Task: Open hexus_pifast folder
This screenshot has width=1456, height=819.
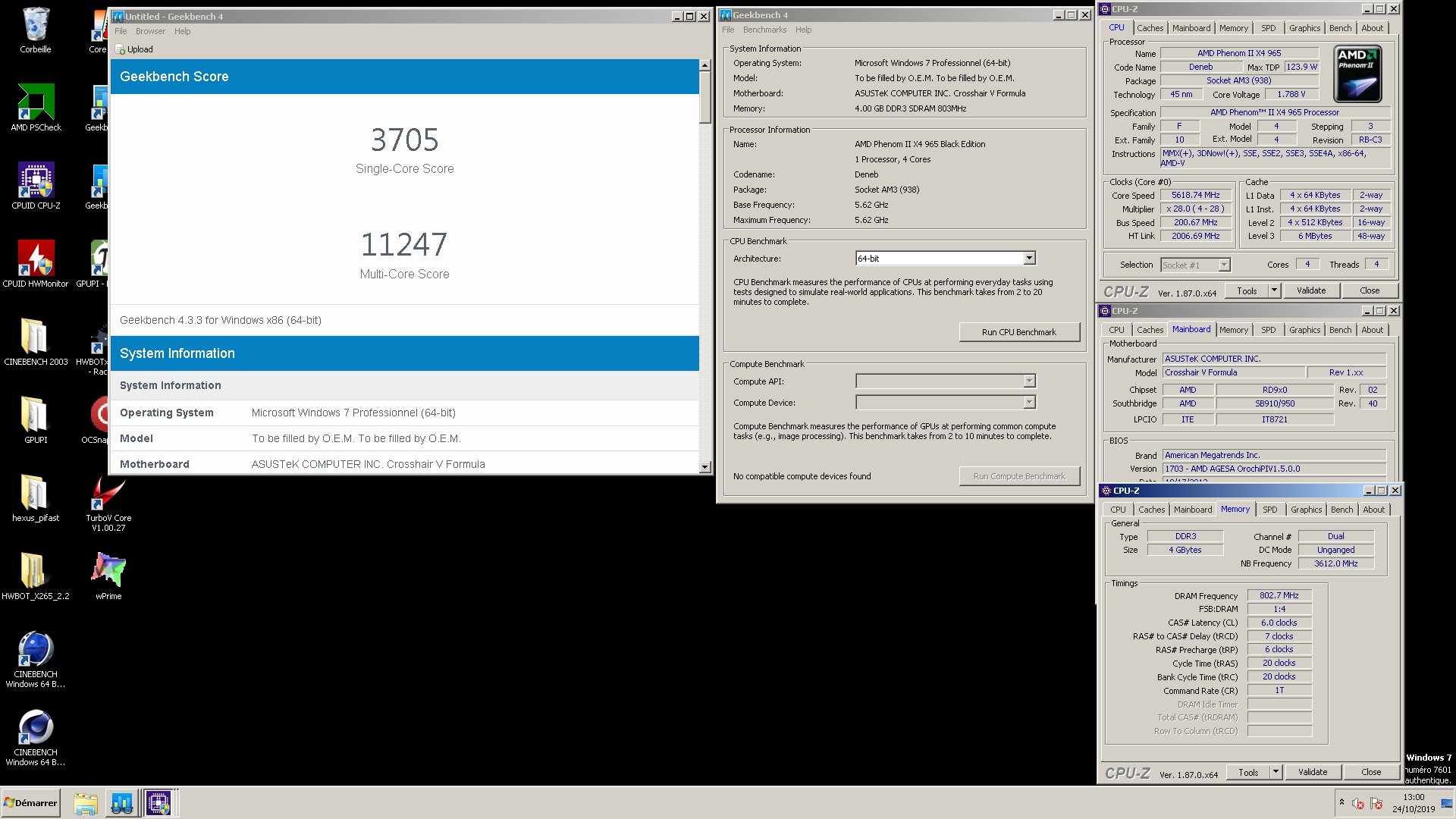Action: 36,498
